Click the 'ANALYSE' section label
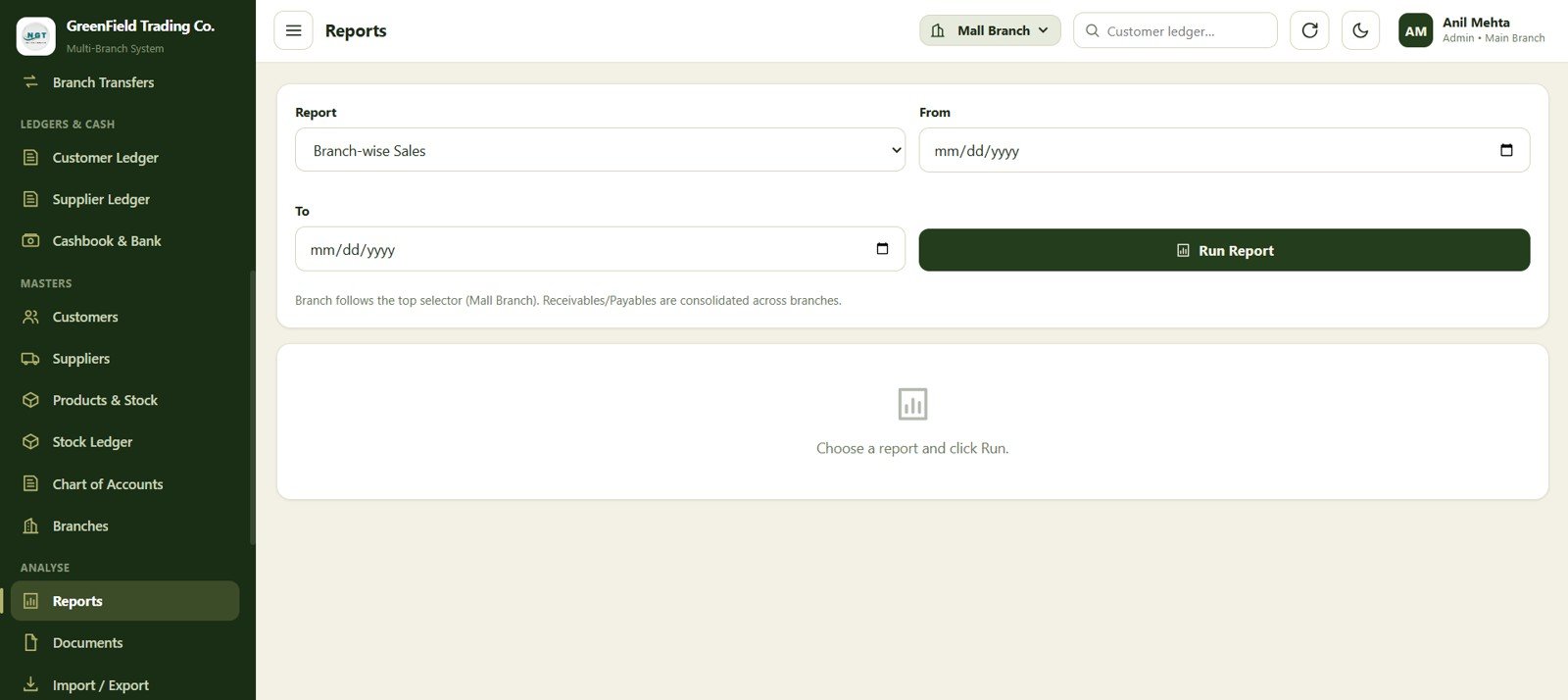The height and width of the screenshot is (700, 1568). click(x=45, y=568)
